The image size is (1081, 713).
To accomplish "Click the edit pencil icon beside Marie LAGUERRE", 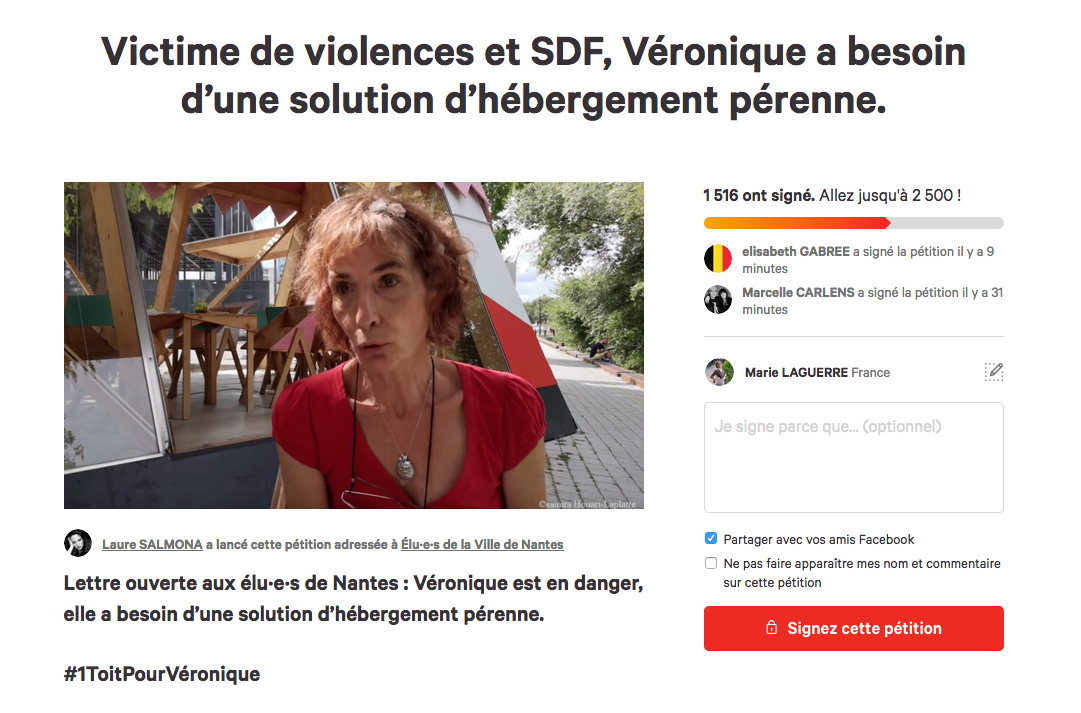I will tap(993, 372).
